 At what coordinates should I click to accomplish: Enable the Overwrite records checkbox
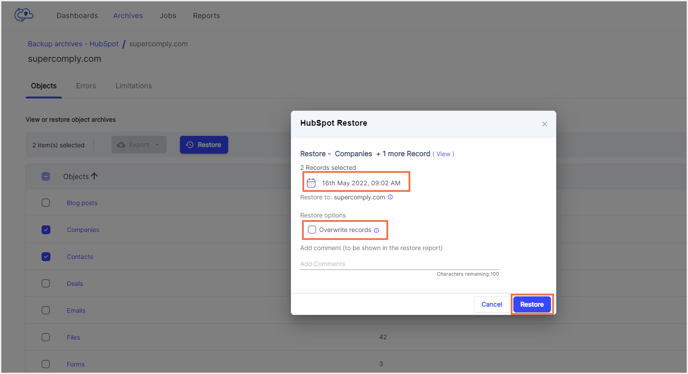tap(312, 230)
